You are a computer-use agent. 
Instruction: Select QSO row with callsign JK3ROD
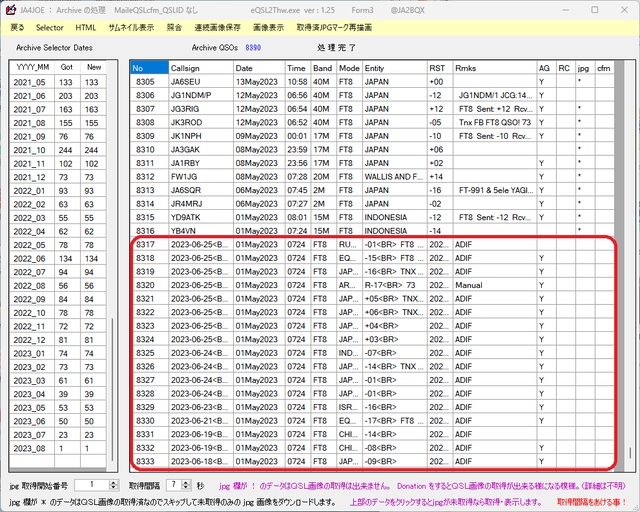coord(372,122)
